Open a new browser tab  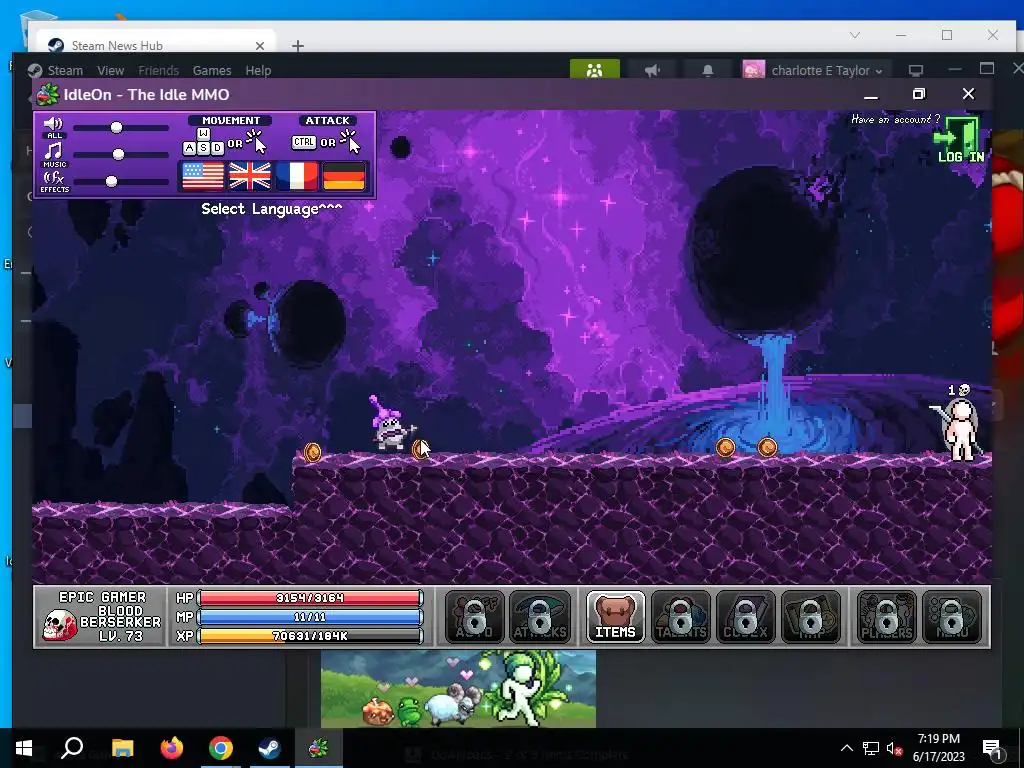pos(298,46)
